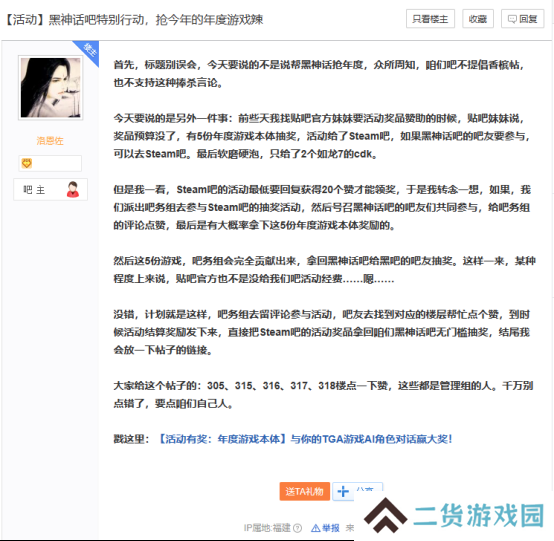Click the 举报 report link text
The height and width of the screenshot is (541, 554).
331,528
